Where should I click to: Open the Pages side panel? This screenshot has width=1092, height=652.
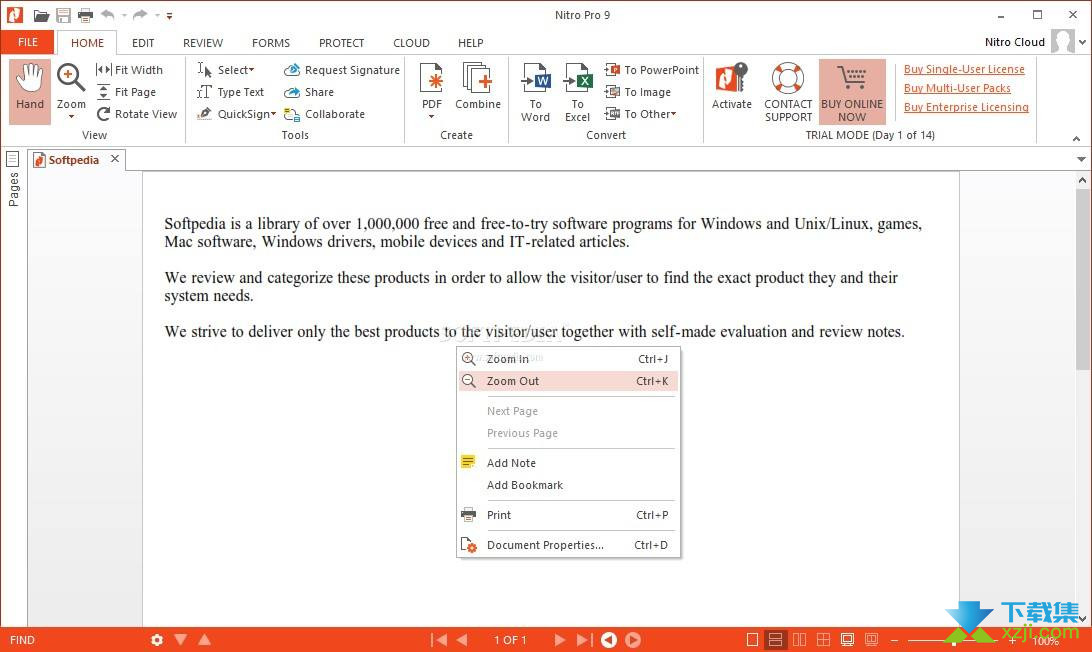coord(13,179)
